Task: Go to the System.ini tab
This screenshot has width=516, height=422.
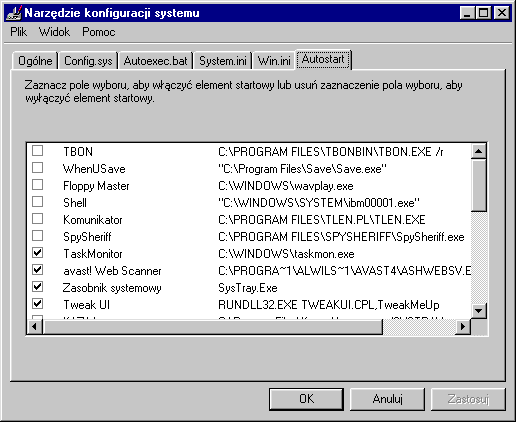Action: (223, 61)
